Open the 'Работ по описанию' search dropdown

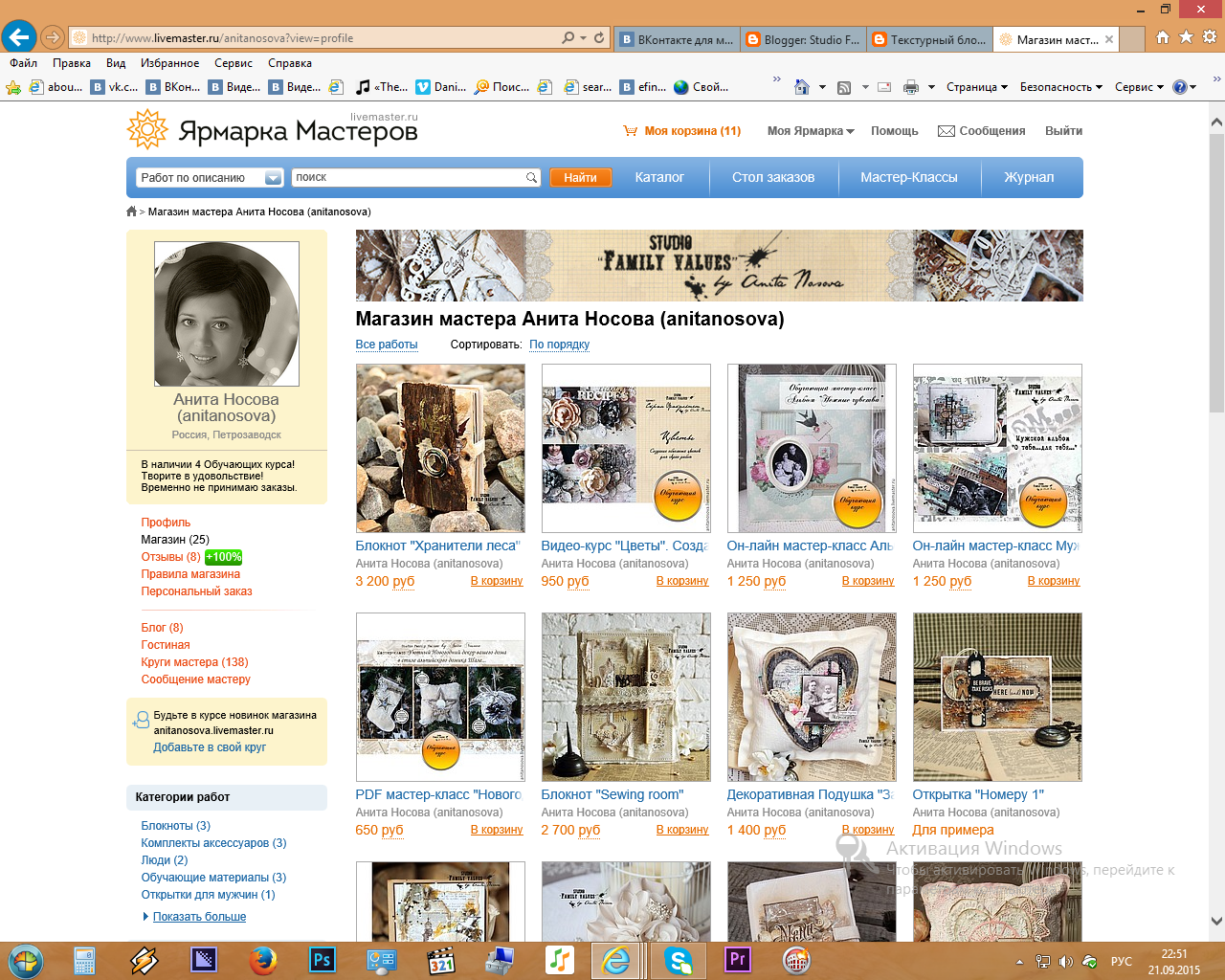coord(209,178)
